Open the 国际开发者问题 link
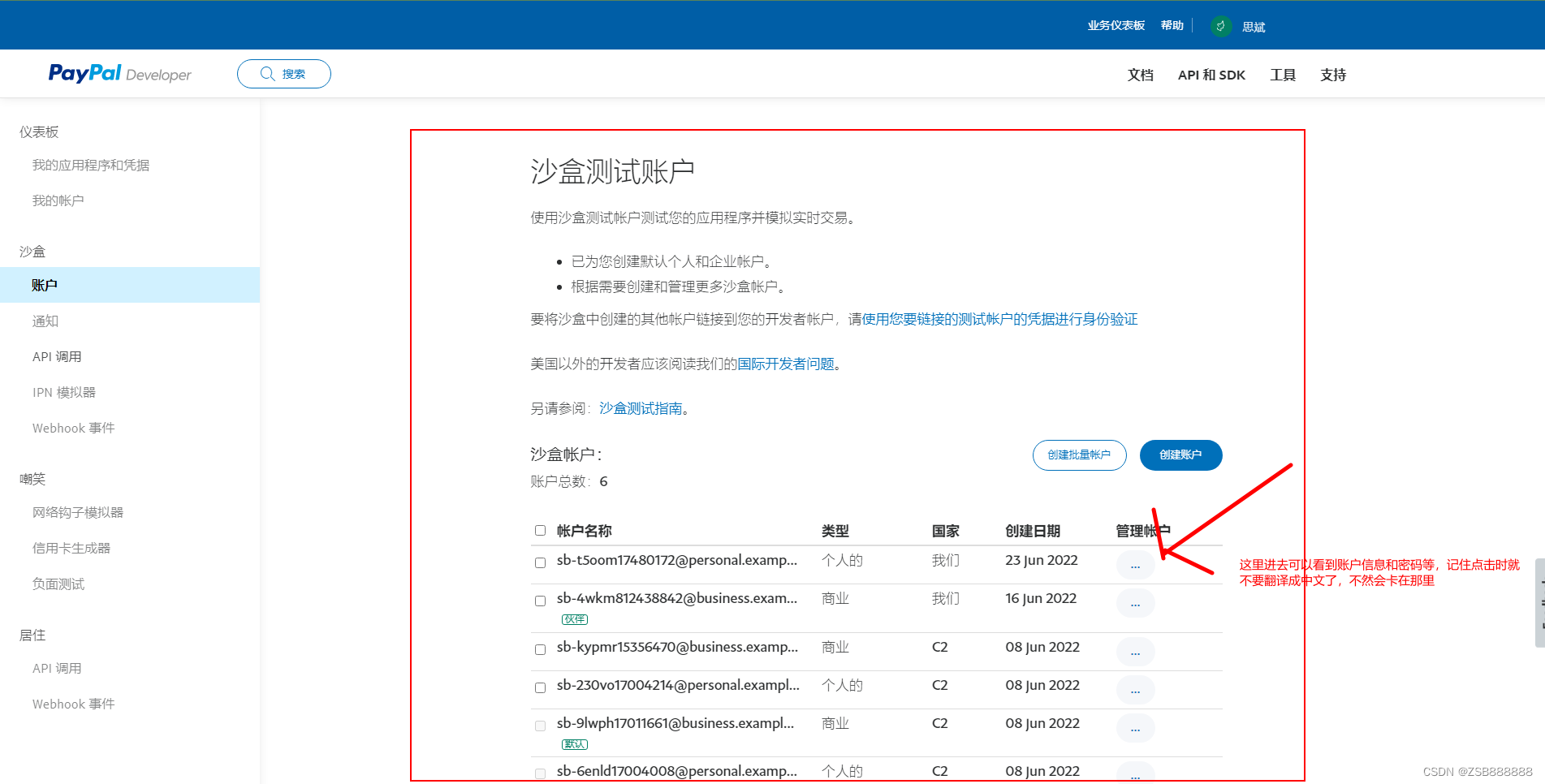 coord(784,364)
